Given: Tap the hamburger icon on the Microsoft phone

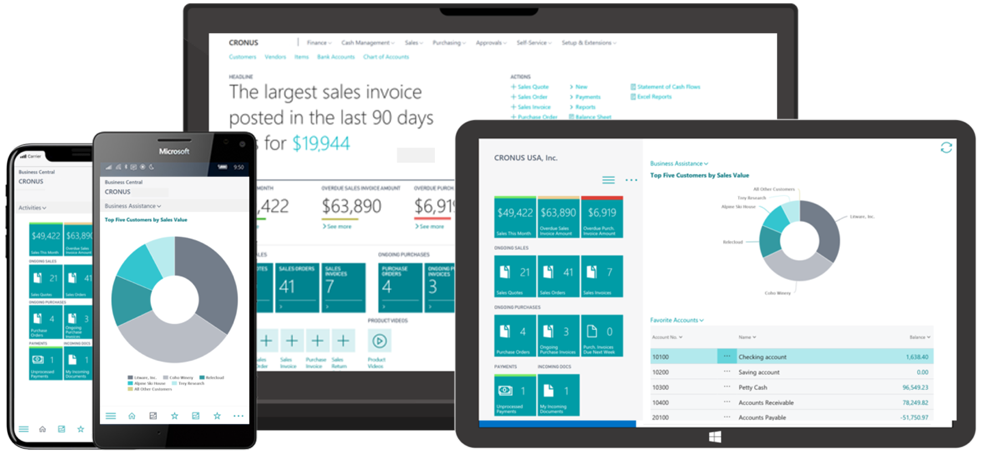Looking at the screenshot, I should pos(111,416).
